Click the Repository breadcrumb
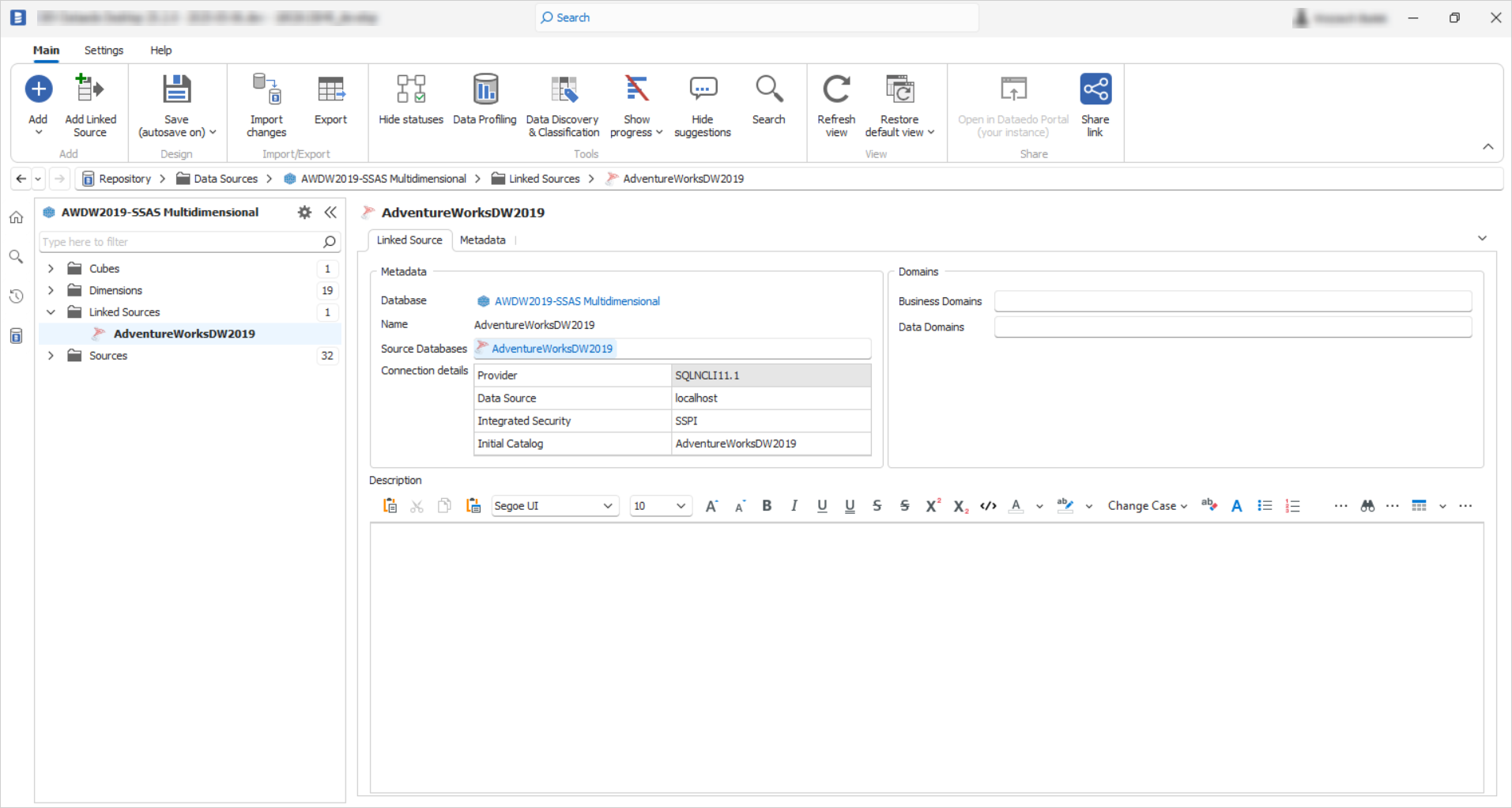The width and height of the screenshot is (1512, 808). pyautogui.click(x=116, y=179)
